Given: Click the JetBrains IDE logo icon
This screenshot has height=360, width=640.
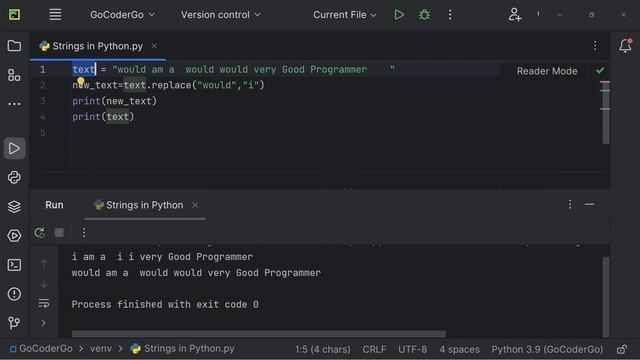Looking at the screenshot, I should (x=14, y=15).
